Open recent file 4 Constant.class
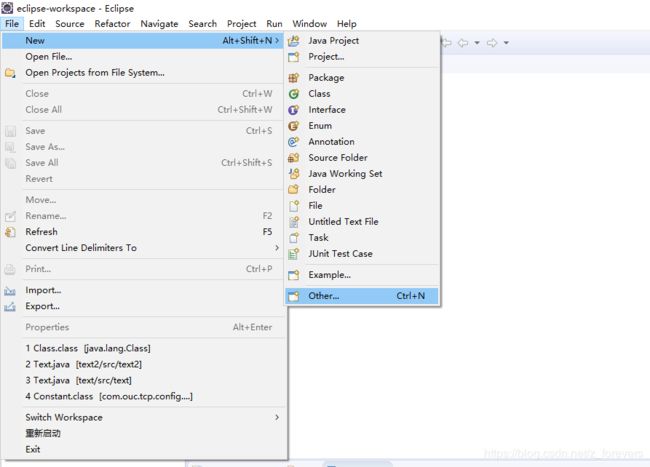The width and height of the screenshot is (650, 467). tap(143, 396)
